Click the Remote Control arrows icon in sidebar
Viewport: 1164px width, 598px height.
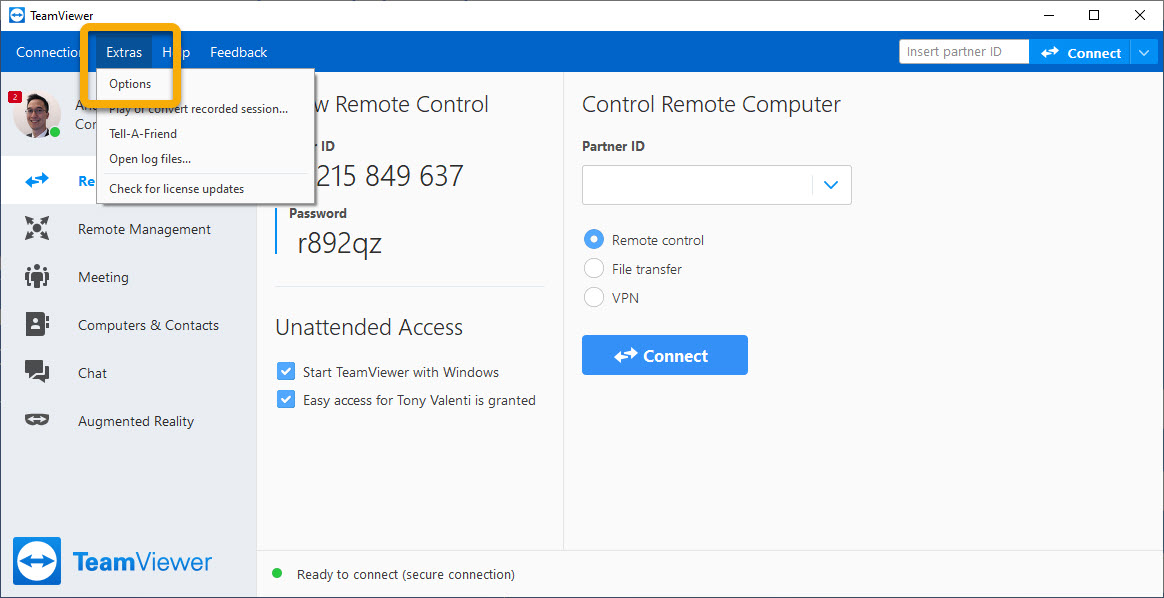tap(36, 180)
